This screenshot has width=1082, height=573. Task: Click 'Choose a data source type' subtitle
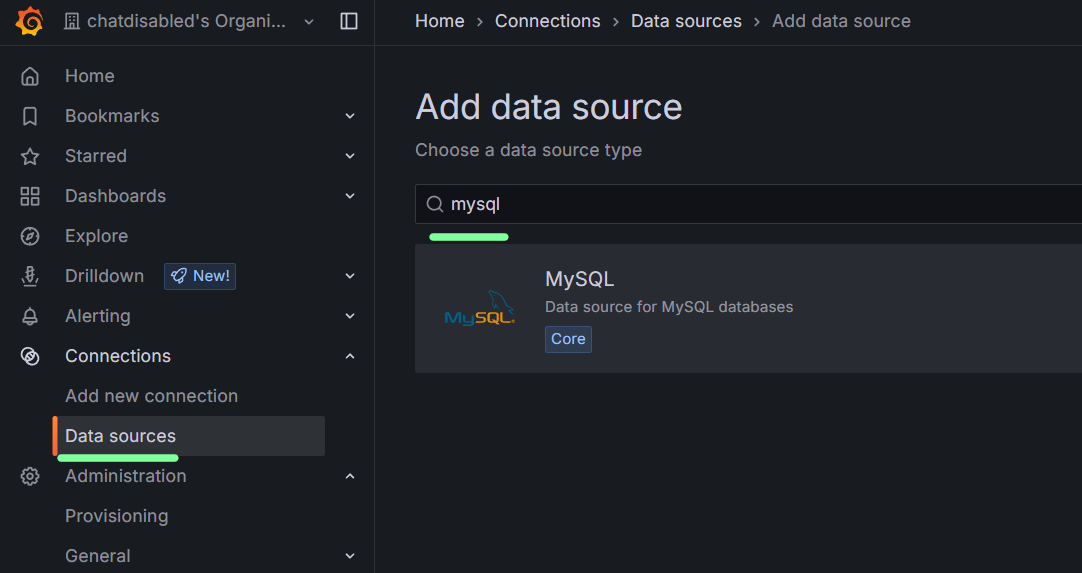[x=529, y=150]
